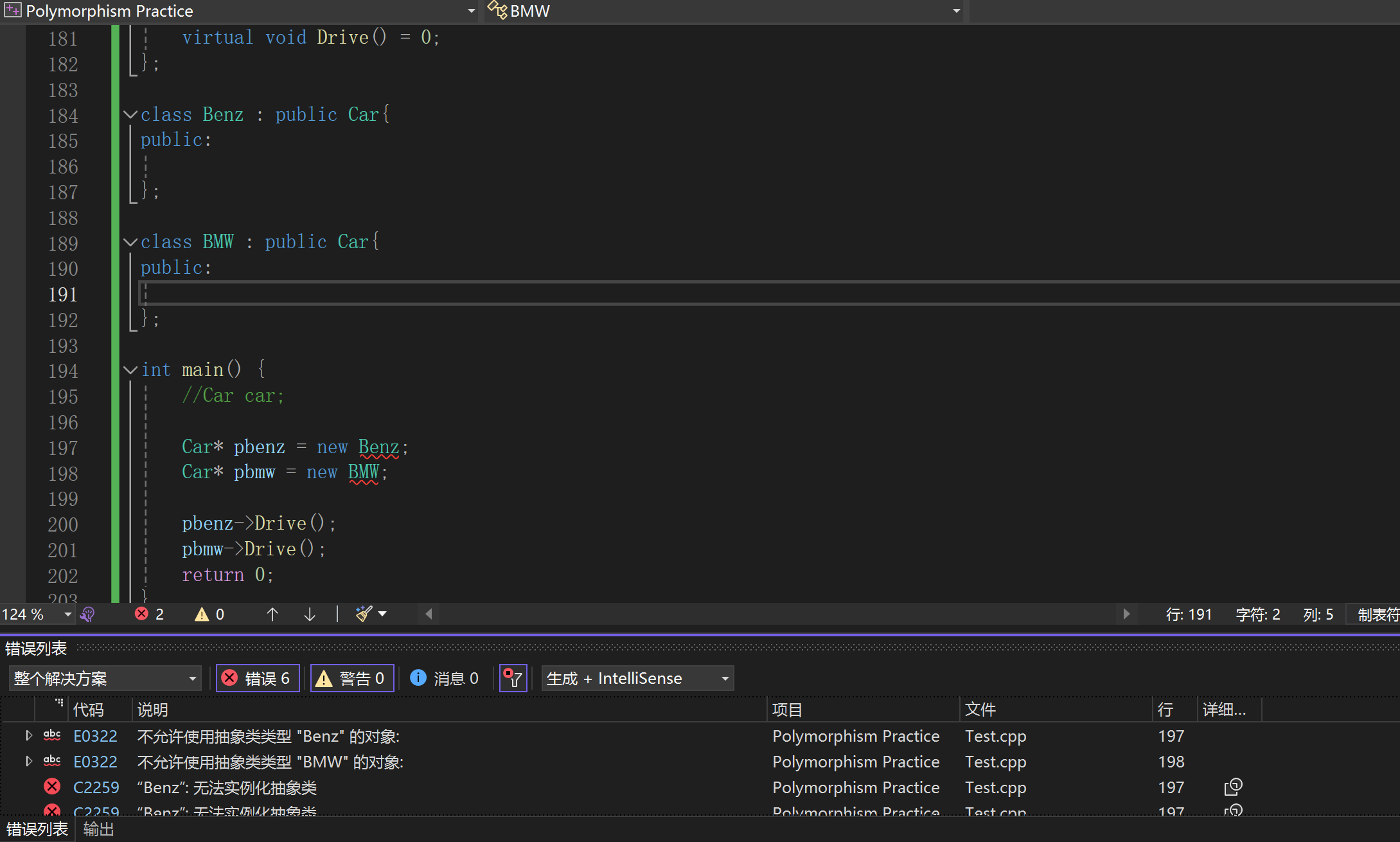Viewport: 1400px width, 842px height.
Task: Go to next issue down arrow
Action: 310,614
